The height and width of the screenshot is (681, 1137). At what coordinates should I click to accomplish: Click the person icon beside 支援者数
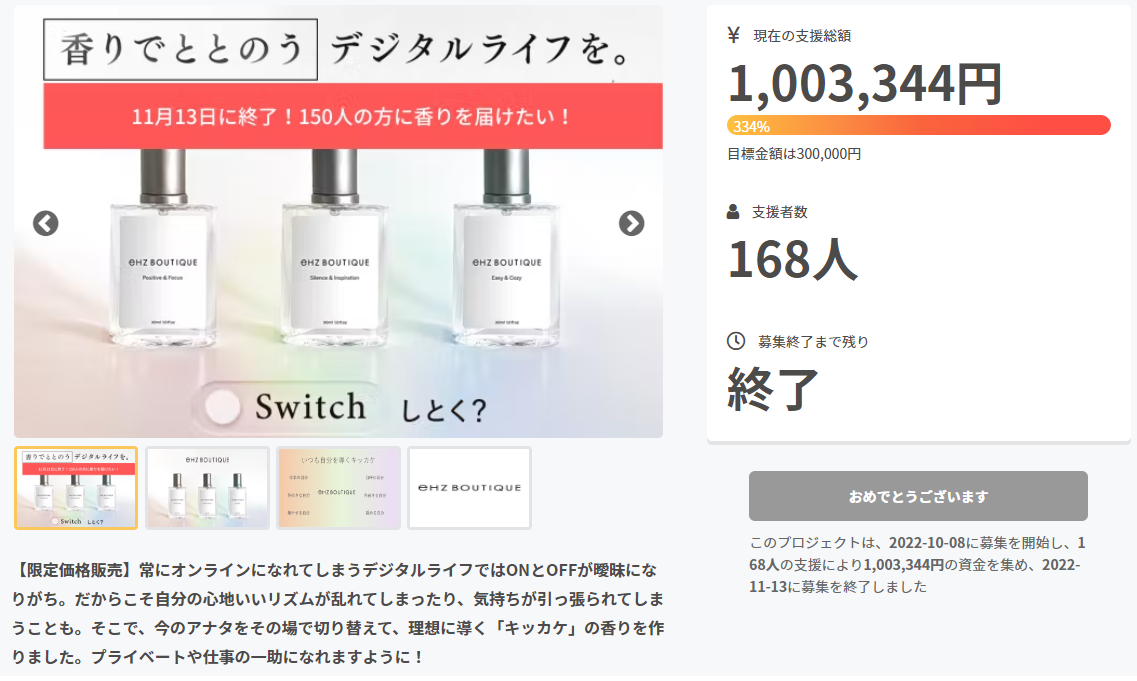pyautogui.click(x=733, y=212)
